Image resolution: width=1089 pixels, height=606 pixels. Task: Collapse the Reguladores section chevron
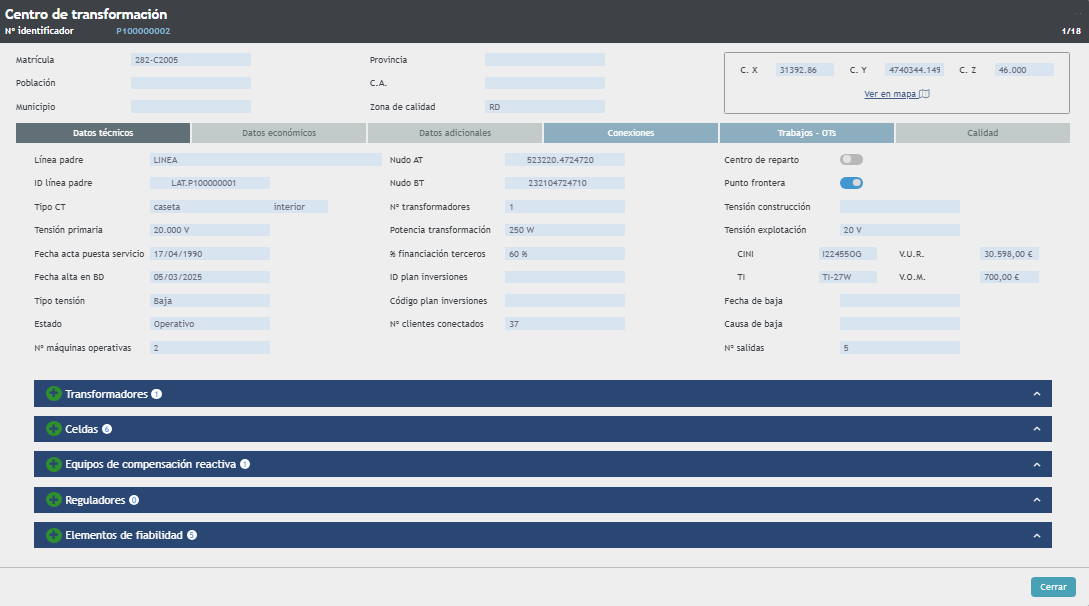pos(1037,500)
